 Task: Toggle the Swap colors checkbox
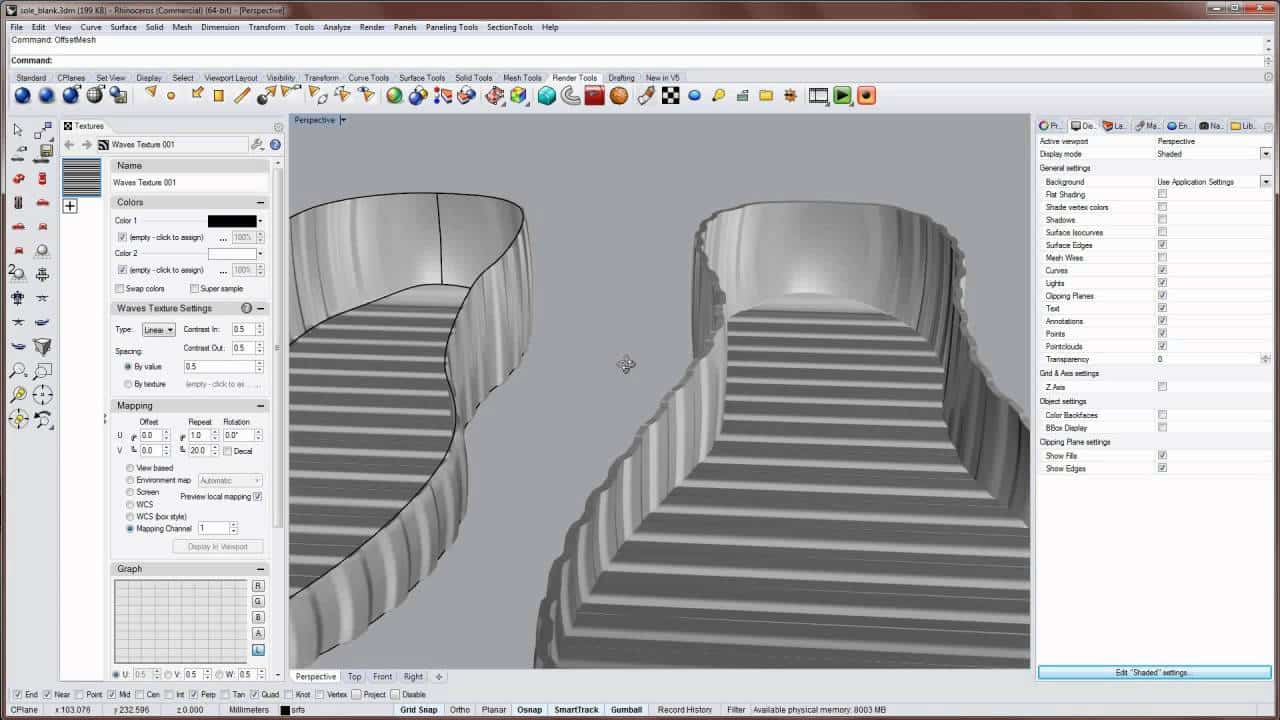[x=120, y=288]
